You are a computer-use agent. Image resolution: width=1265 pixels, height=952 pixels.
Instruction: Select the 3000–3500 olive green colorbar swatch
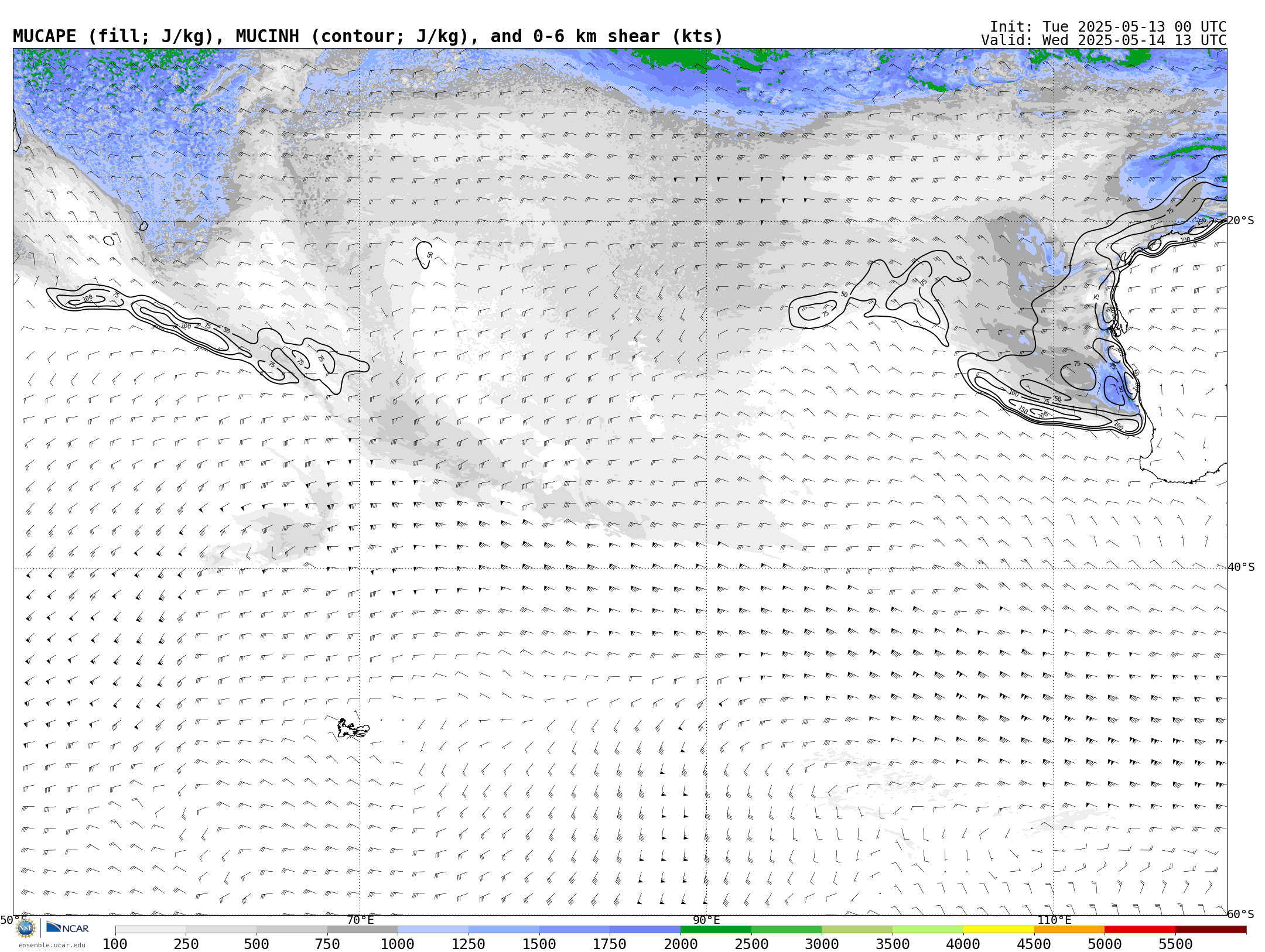[857, 930]
